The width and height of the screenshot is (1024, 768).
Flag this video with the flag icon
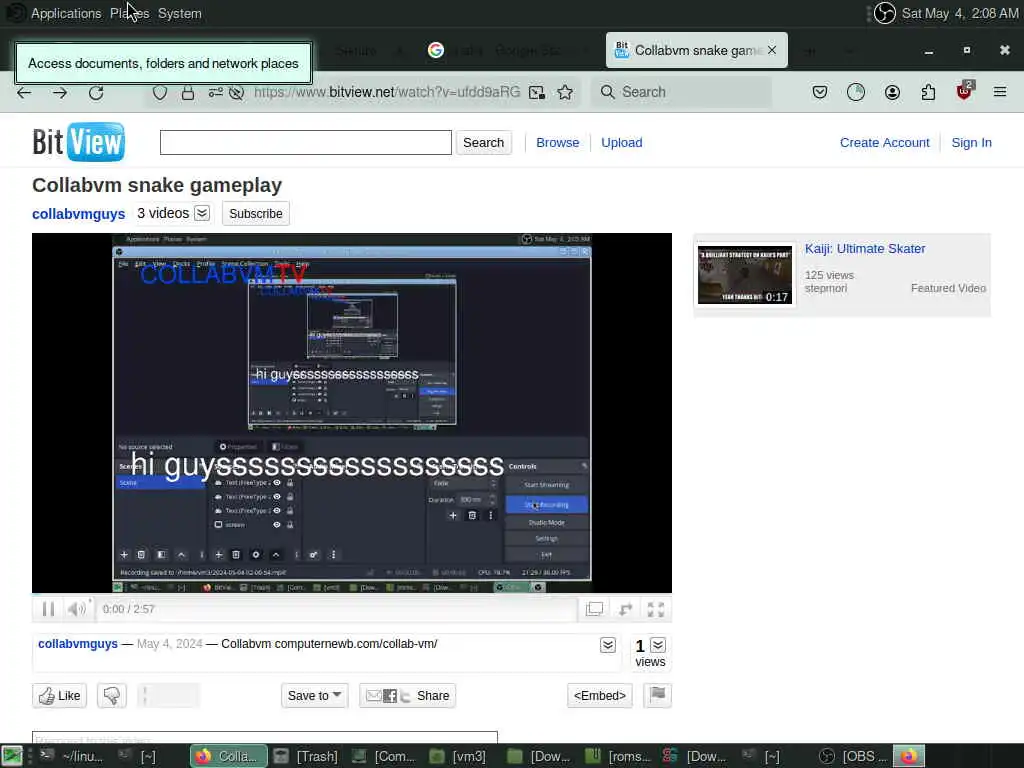[x=658, y=695]
